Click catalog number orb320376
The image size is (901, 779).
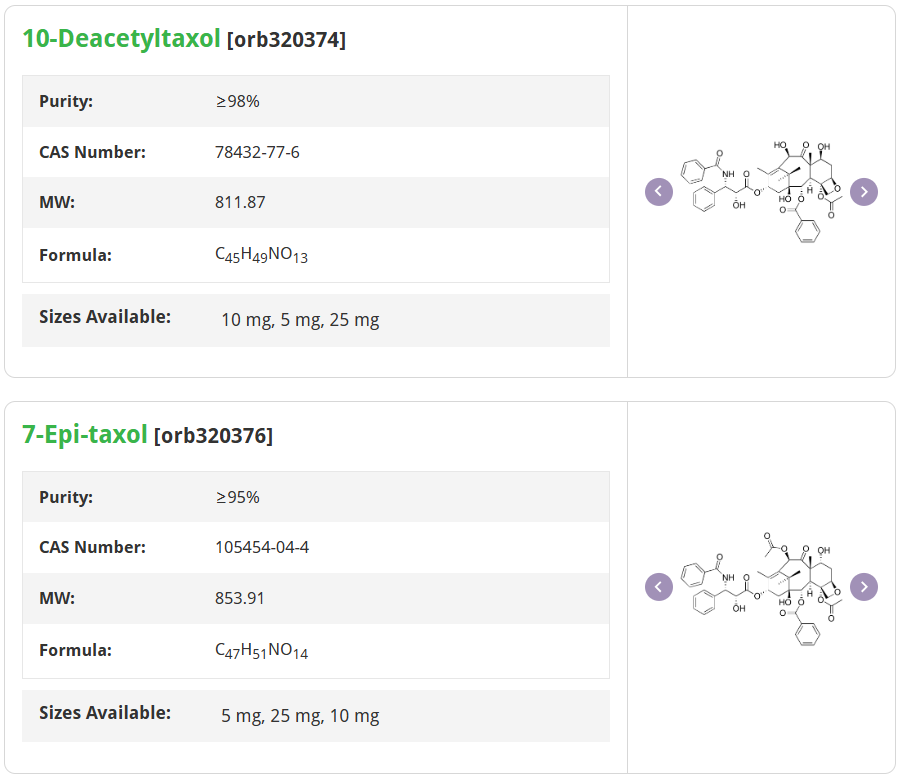tap(213, 436)
